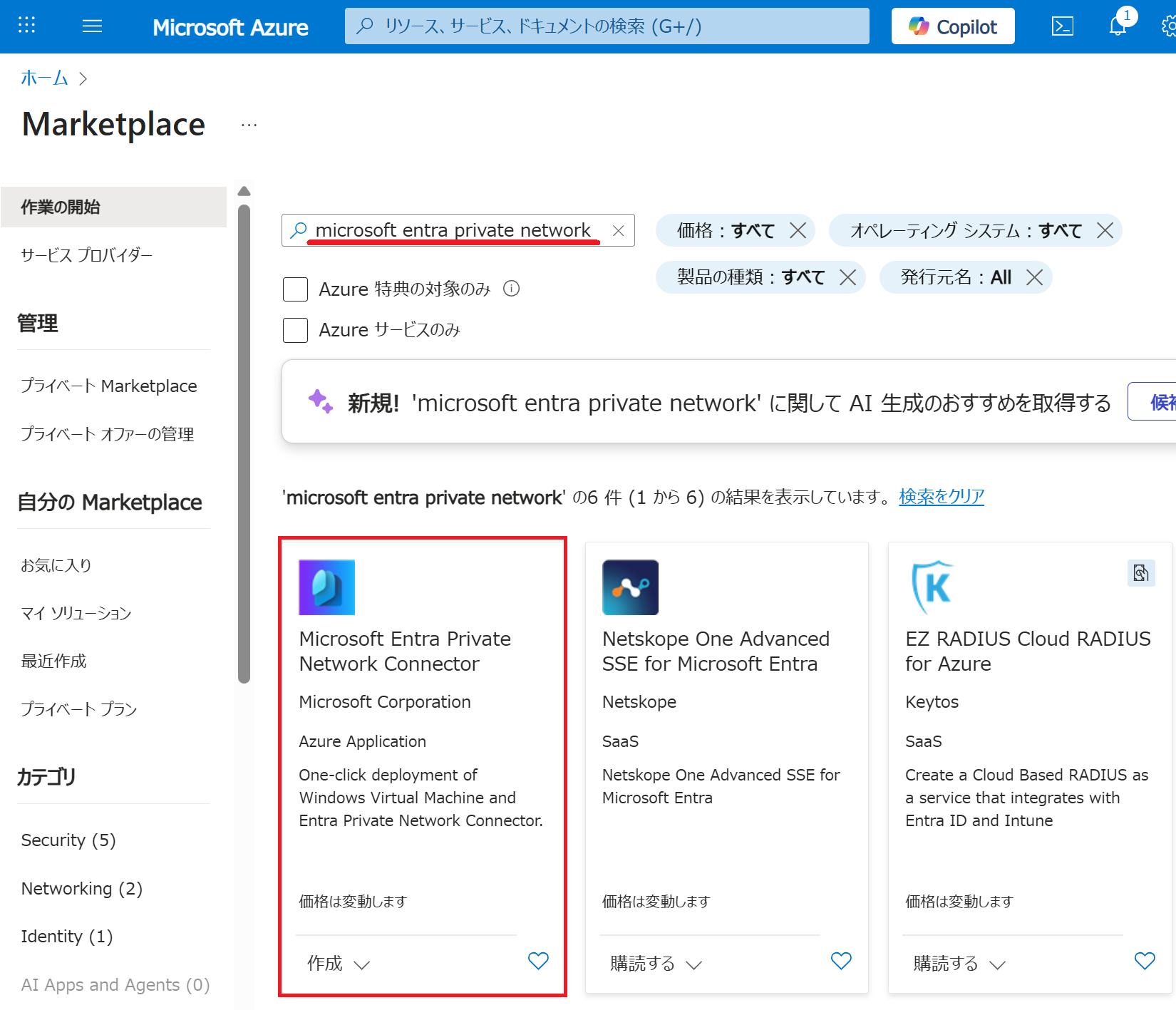Remove the 発行元名 filter chip
The width and height of the screenshot is (1176, 1010).
click(1034, 277)
